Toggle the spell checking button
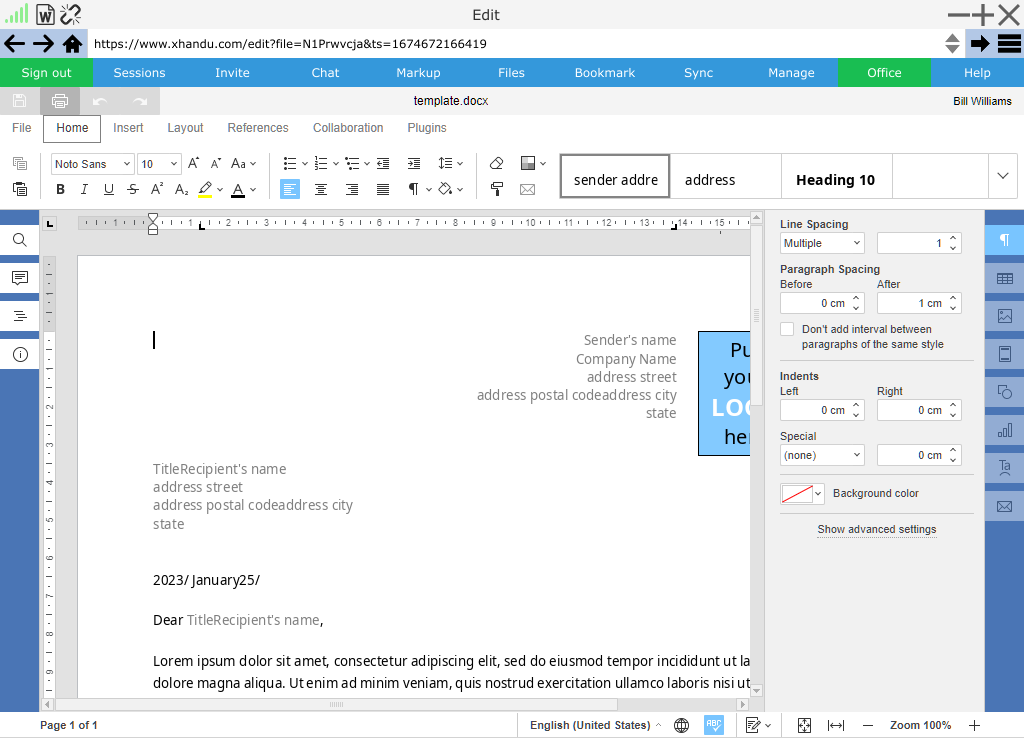 pos(714,725)
